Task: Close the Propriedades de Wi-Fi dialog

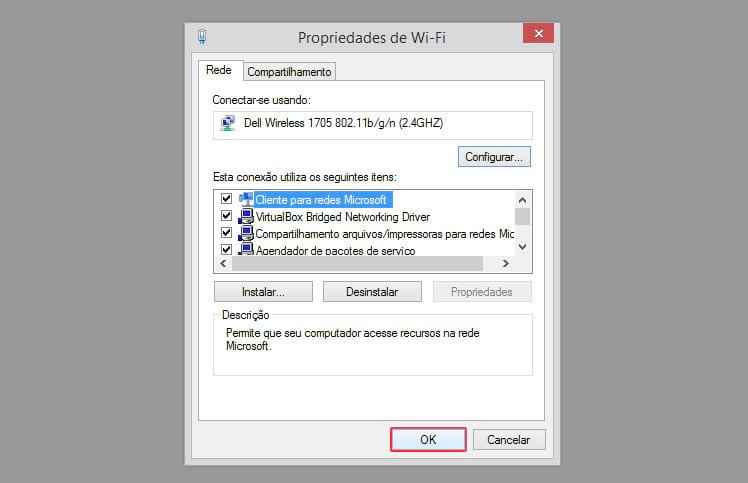Action: pos(538,33)
